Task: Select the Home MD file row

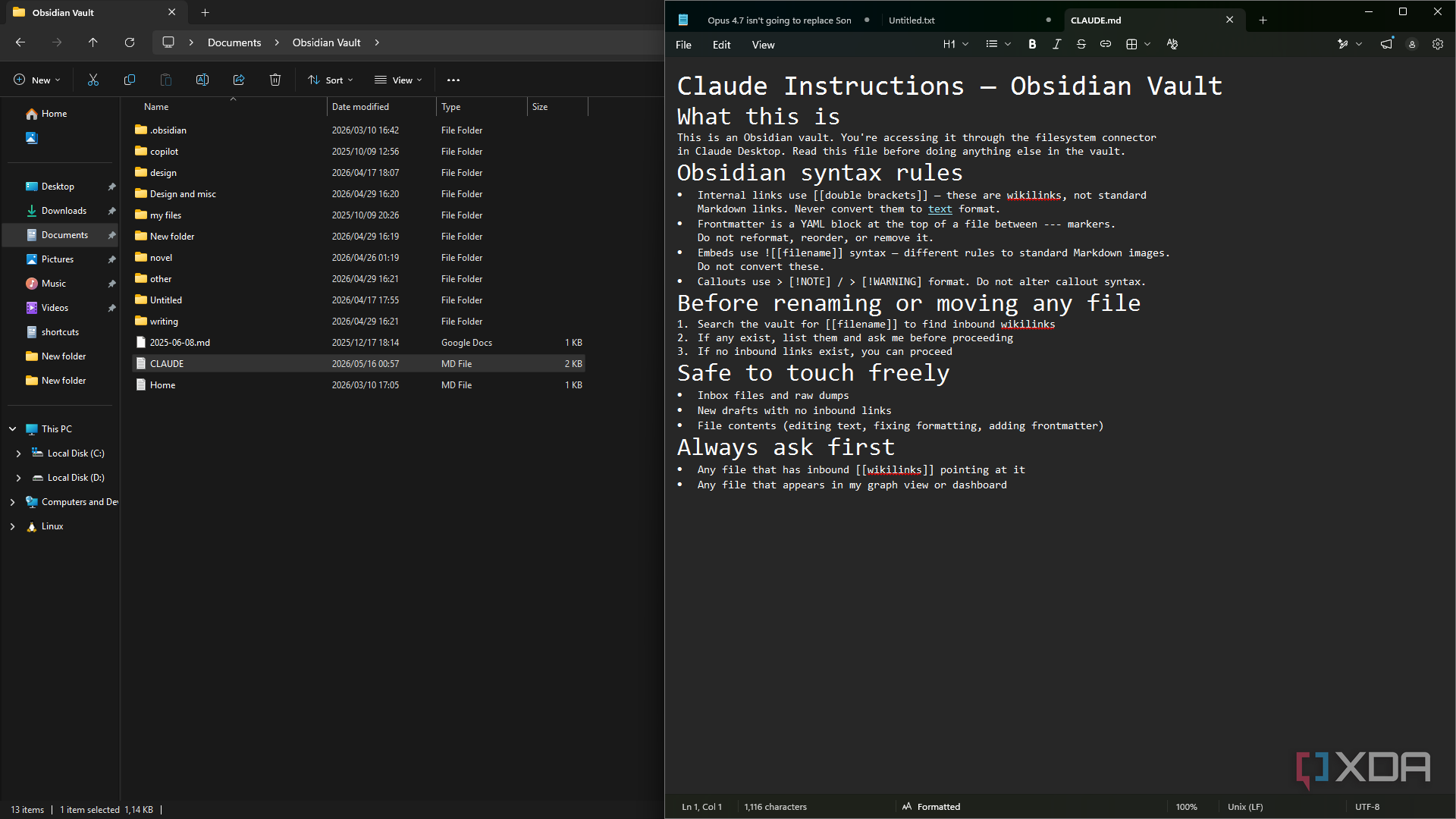Action: tap(359, 385)
